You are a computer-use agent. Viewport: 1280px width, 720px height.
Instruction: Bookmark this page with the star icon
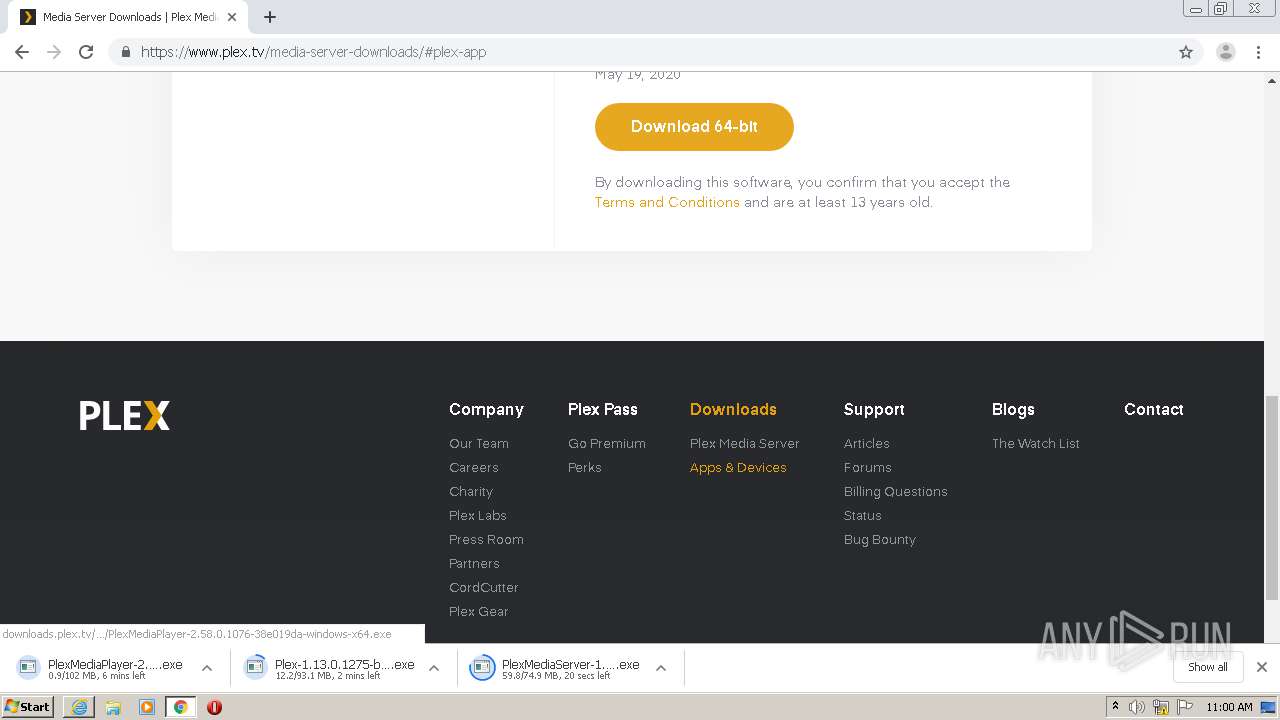[x=1186, y=52]
